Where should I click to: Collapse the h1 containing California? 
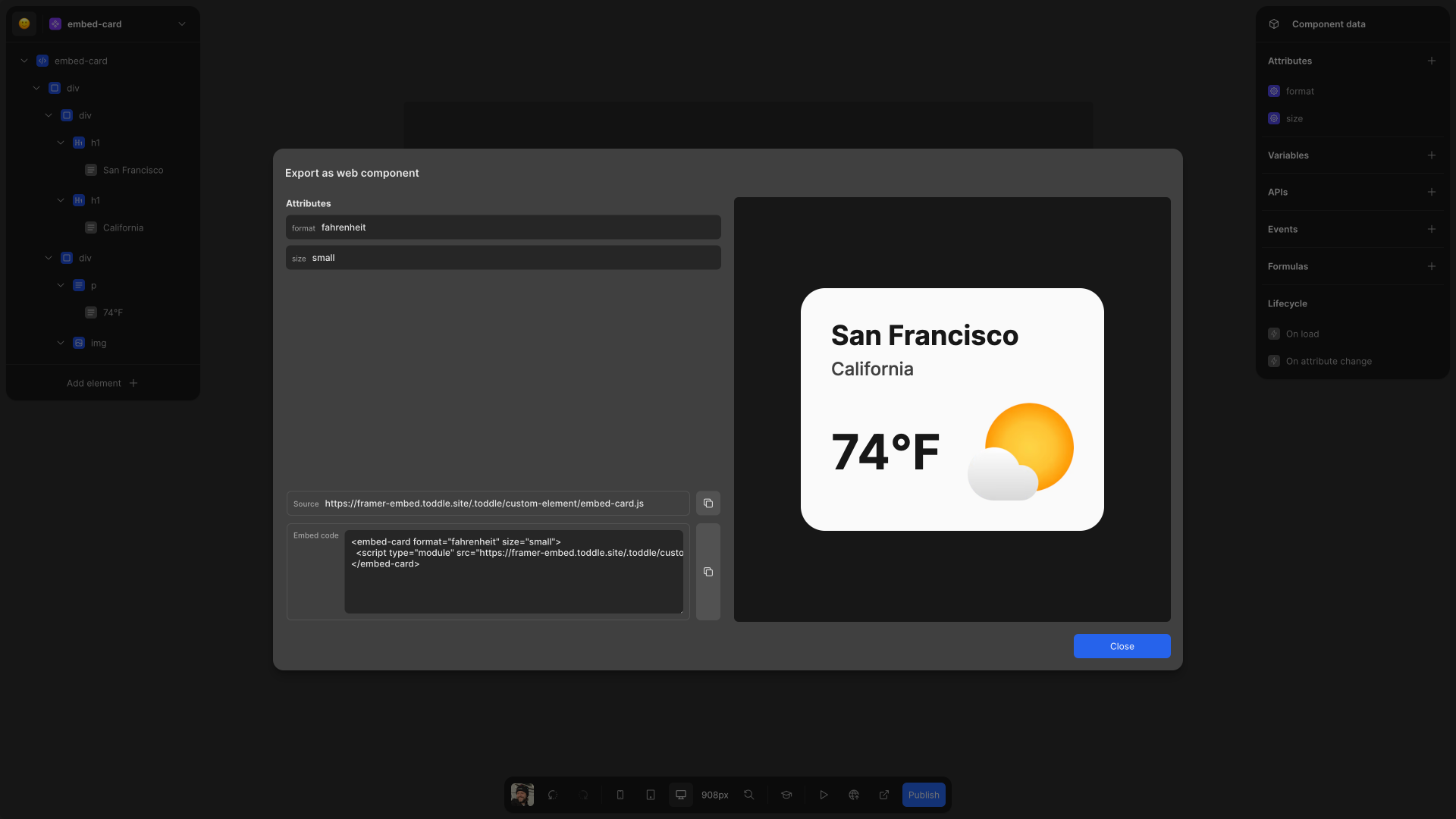tap(61, 200)
